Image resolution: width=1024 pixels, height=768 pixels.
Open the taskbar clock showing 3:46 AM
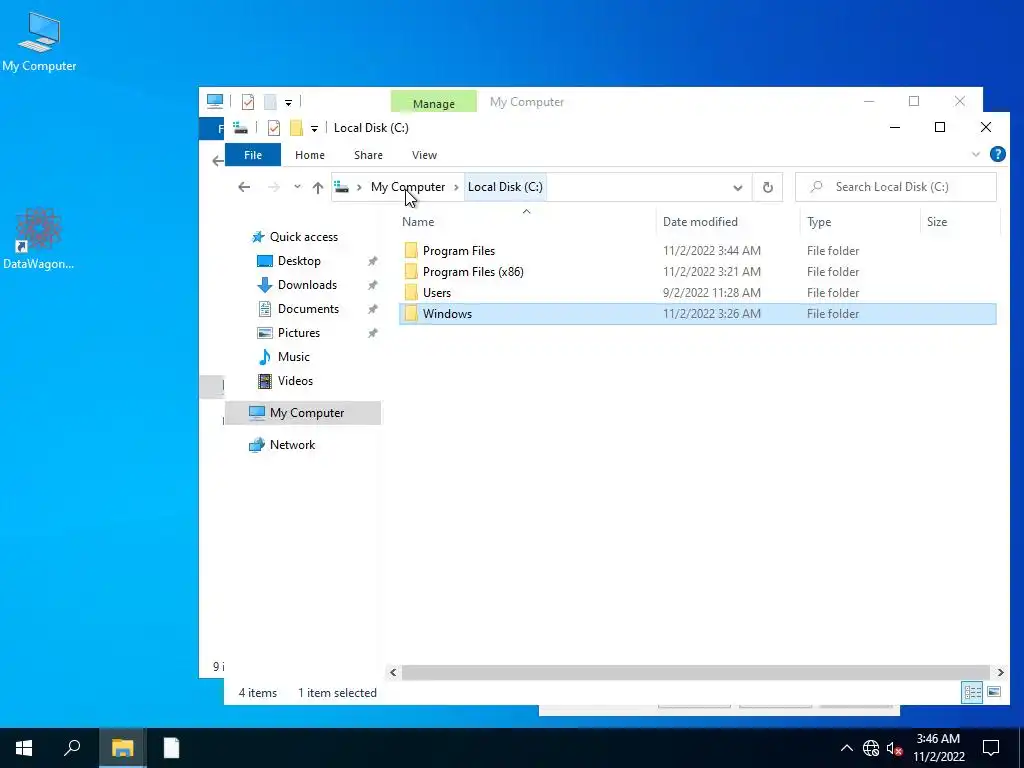938,748
